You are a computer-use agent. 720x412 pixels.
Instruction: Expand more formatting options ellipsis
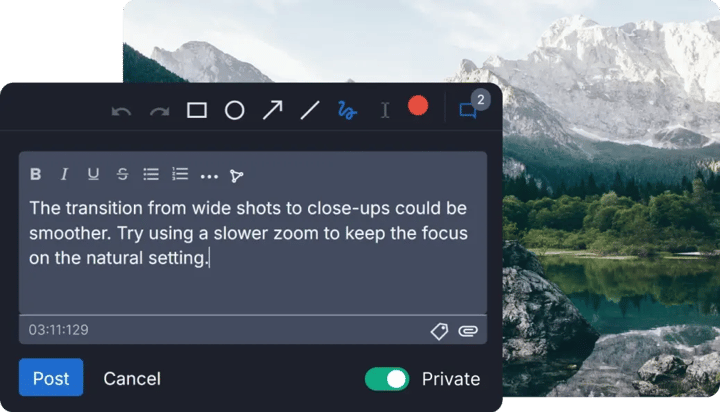tap(208, 176)
